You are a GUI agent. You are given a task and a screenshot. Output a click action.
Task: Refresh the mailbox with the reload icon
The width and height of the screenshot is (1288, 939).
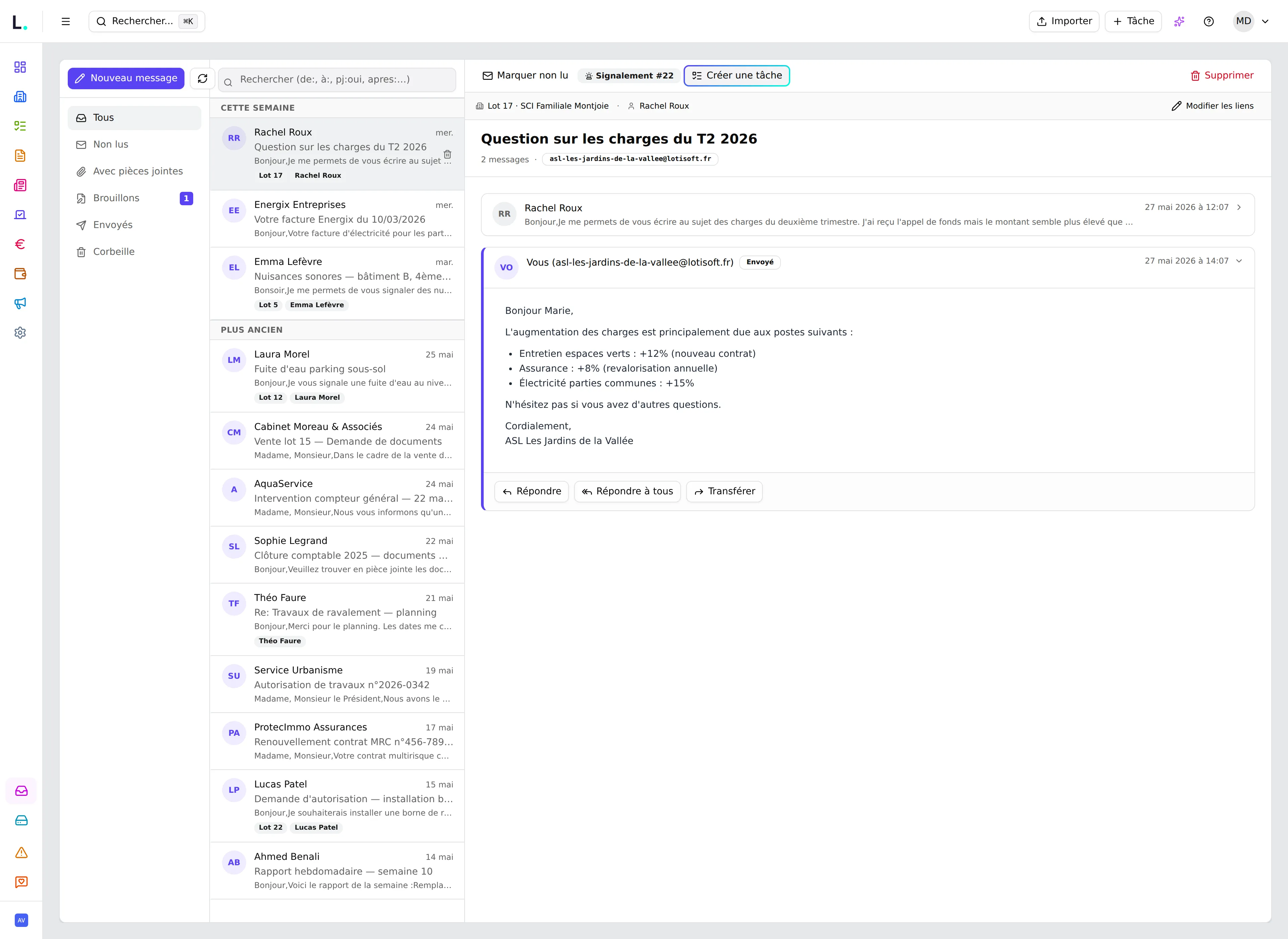pos(202,78)
